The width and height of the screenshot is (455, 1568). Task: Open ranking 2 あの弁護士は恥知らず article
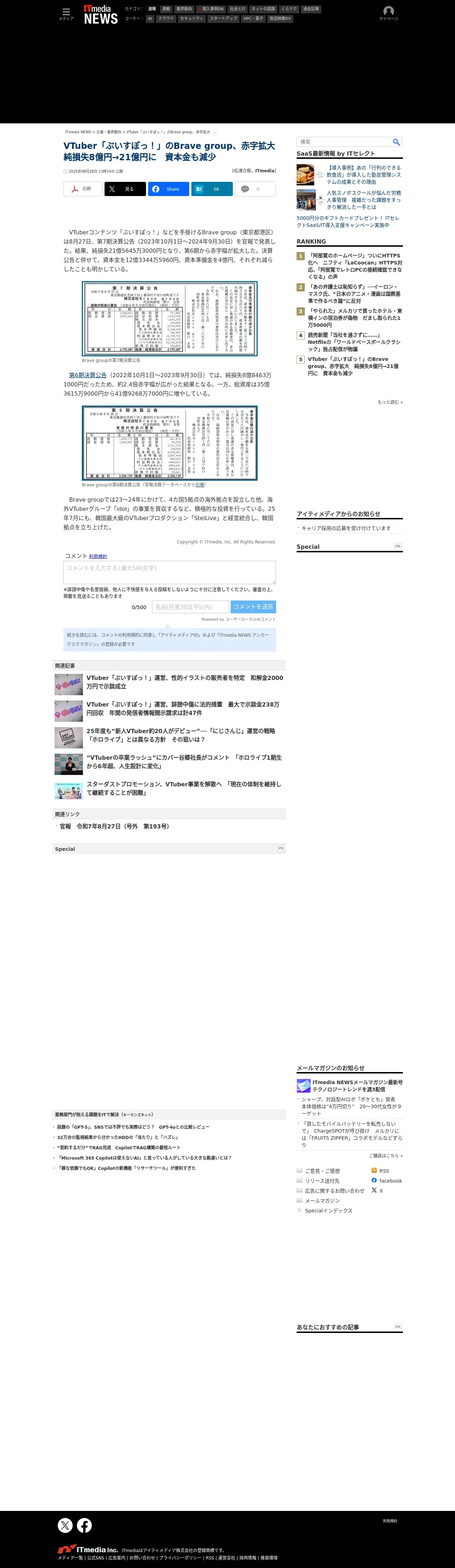353,294
